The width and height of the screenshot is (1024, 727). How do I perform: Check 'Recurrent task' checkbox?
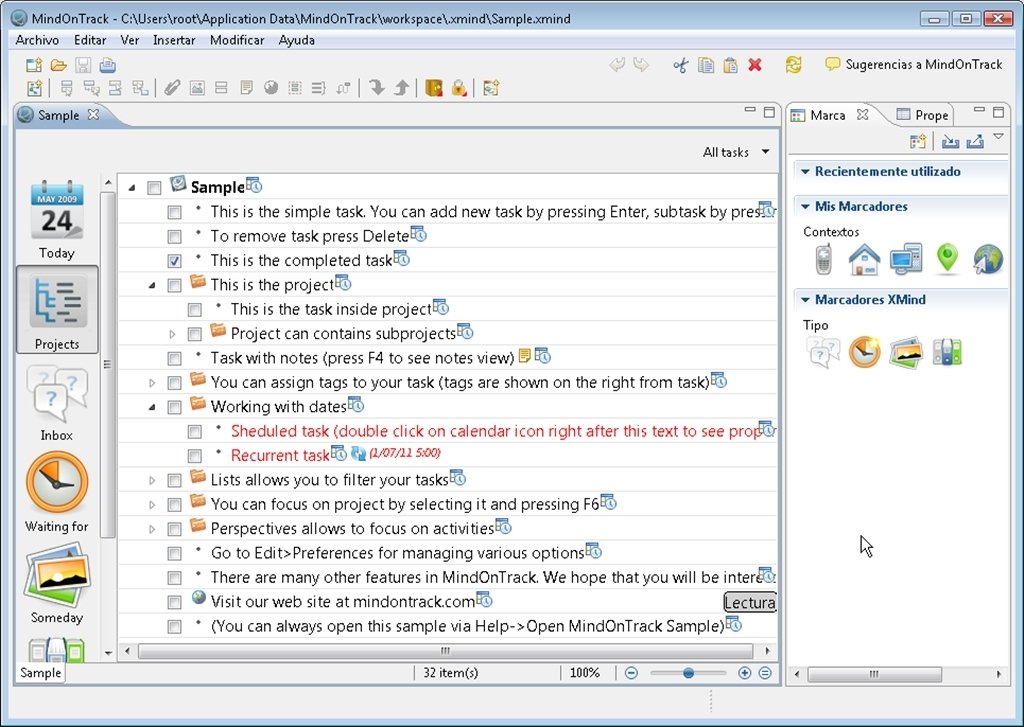195,456
